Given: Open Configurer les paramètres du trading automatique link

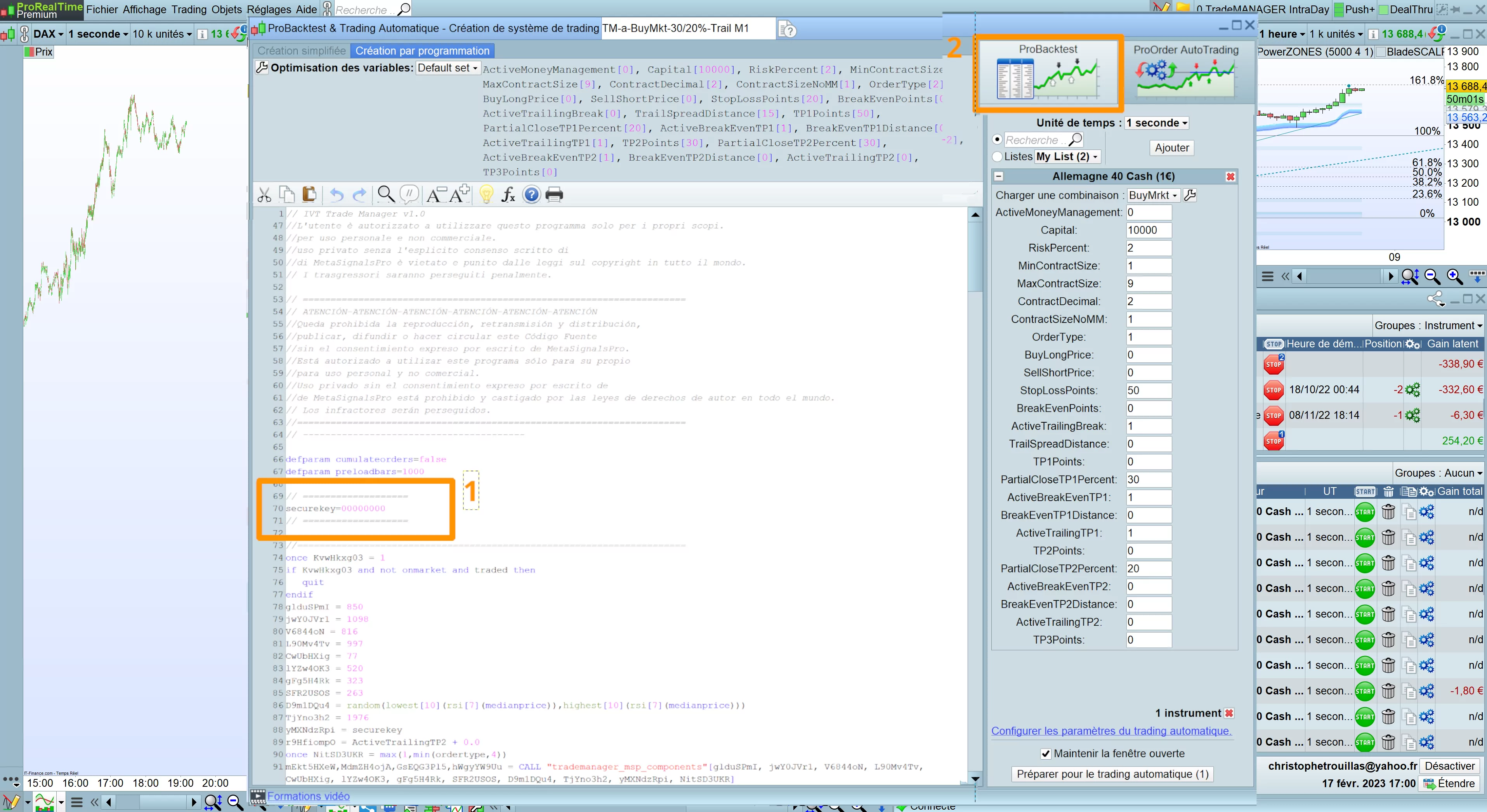Looking at the screenshot, I should coord(1110,731).
